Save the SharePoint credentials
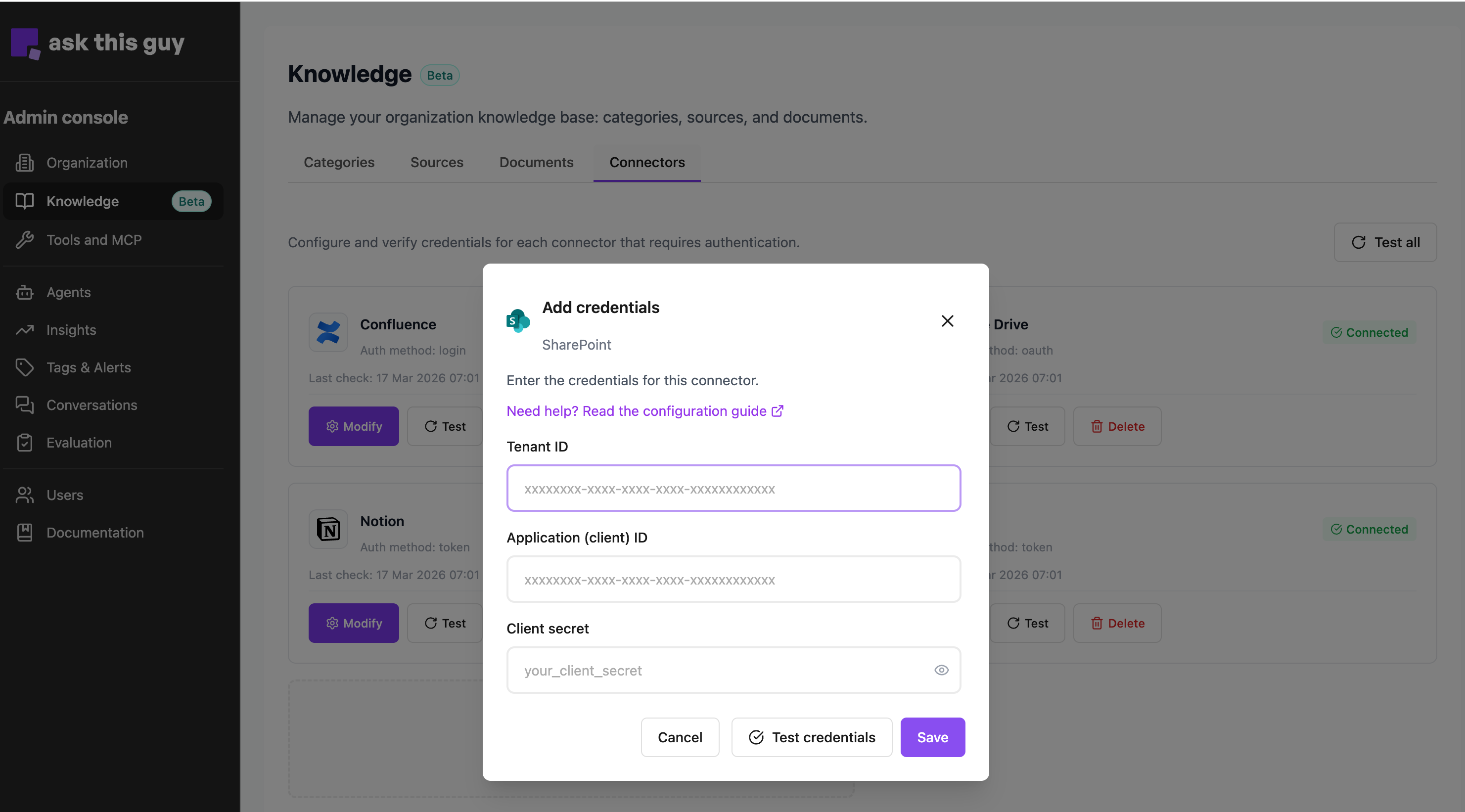This screenshot has width=1465, height=812. point(932,737)
